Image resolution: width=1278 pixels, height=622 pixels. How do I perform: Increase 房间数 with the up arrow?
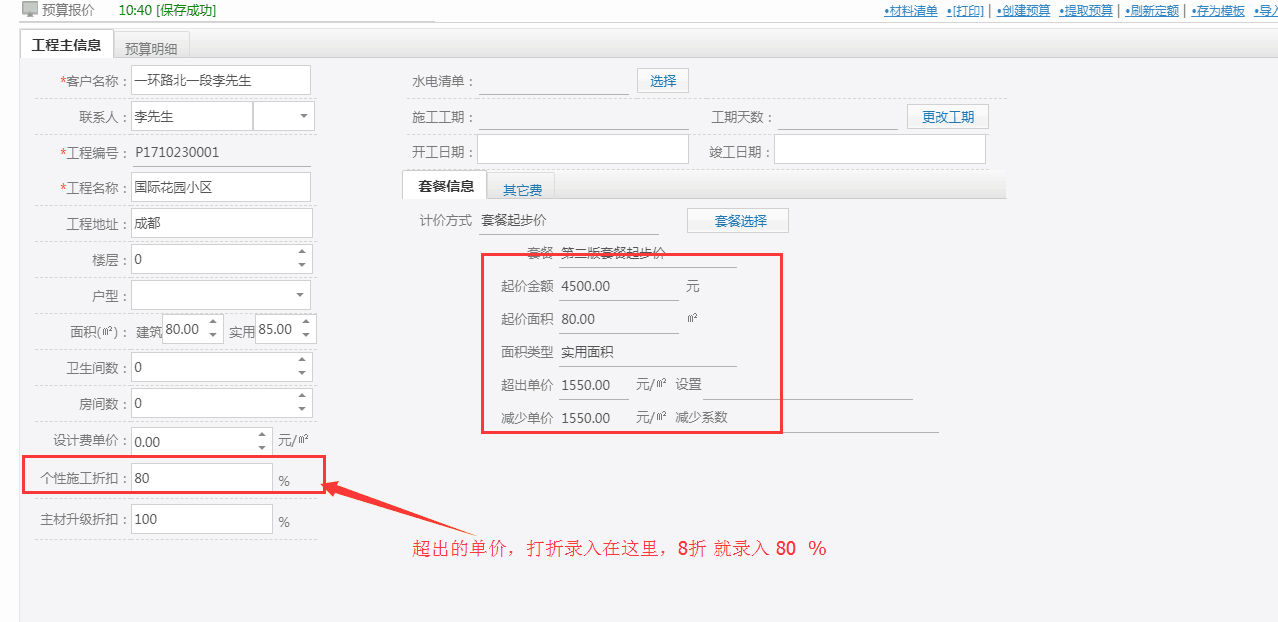tap(302, 397)
